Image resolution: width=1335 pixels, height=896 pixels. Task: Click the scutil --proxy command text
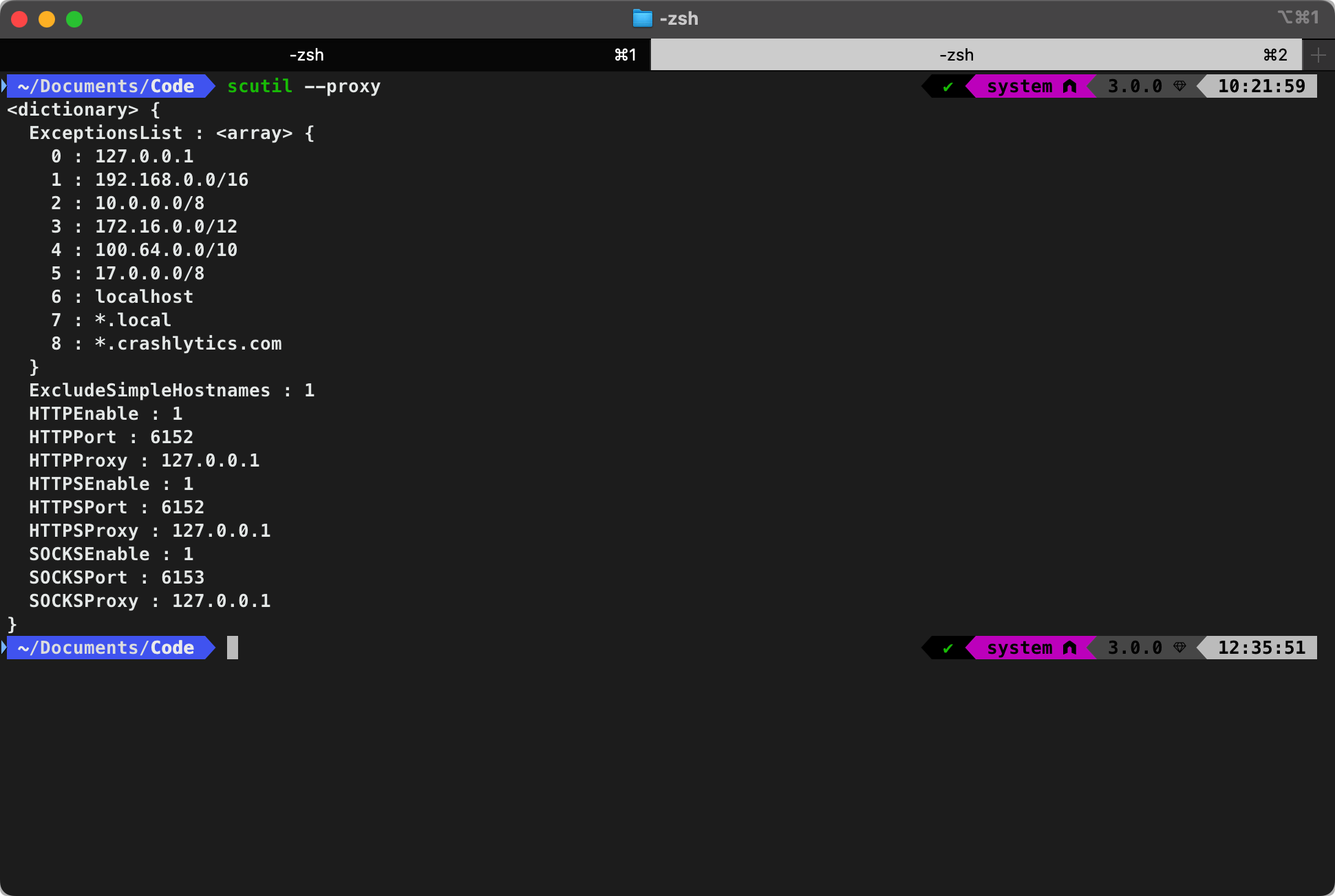point(303,87)
